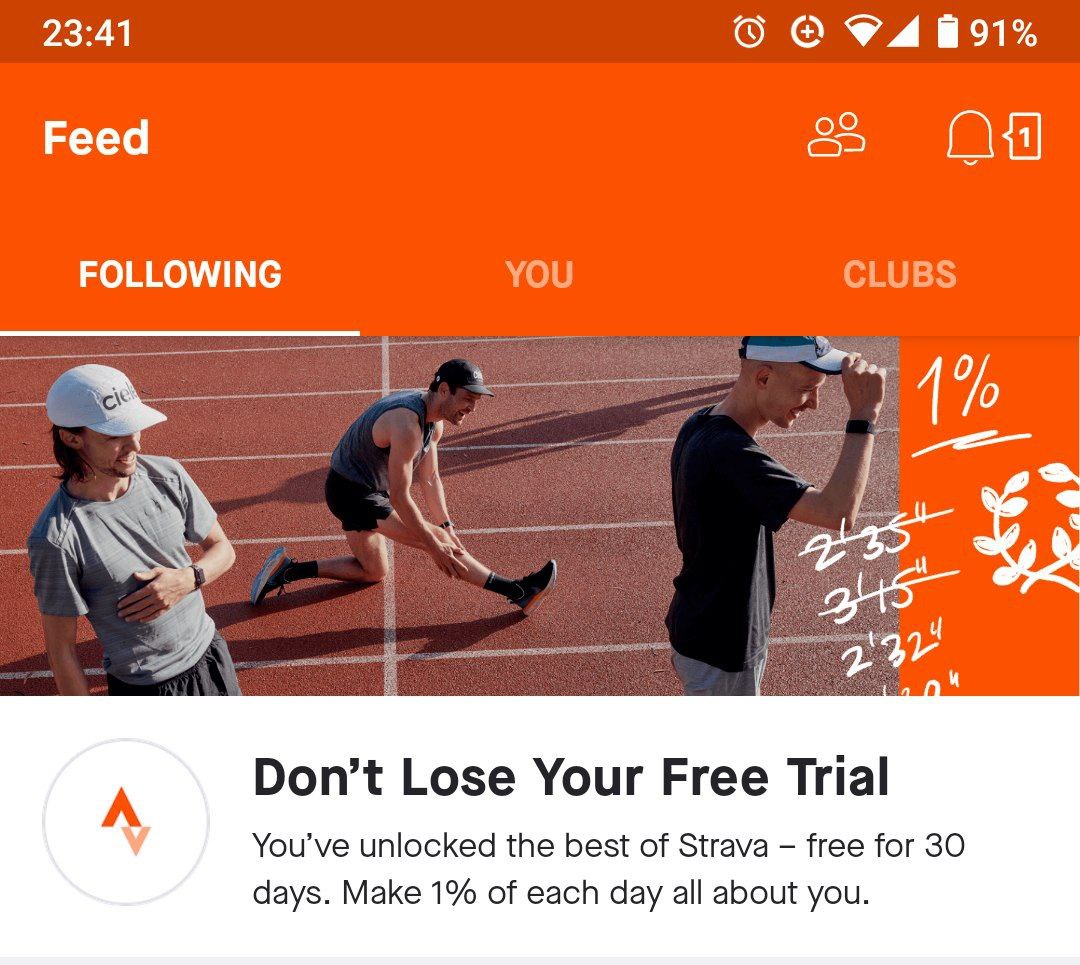Viewport: 1080px width, 965px height.
Task: Tap the 91% battery percentage text
Action: [1003, 33]
